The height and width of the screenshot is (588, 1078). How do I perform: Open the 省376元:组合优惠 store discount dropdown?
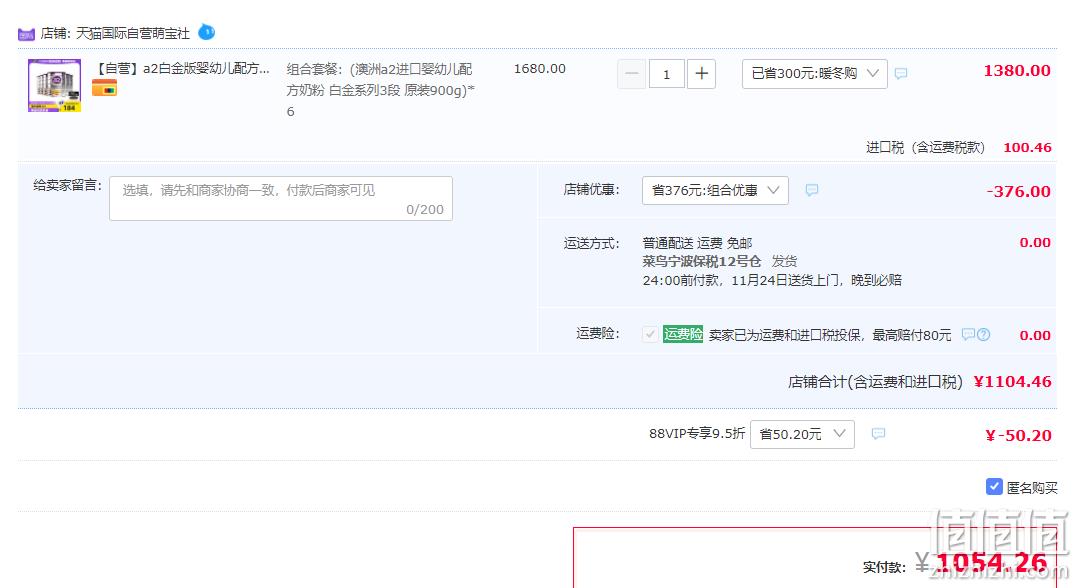[x=715, y=190]
